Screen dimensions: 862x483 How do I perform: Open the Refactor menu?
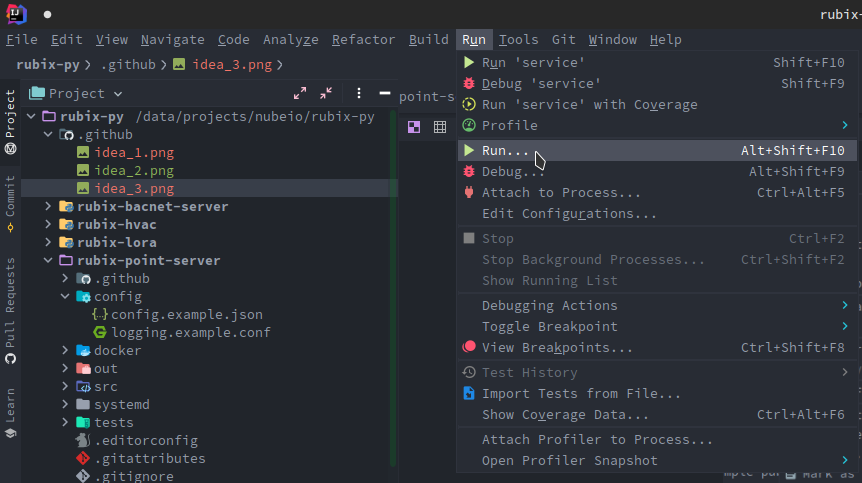coord(363,40)
